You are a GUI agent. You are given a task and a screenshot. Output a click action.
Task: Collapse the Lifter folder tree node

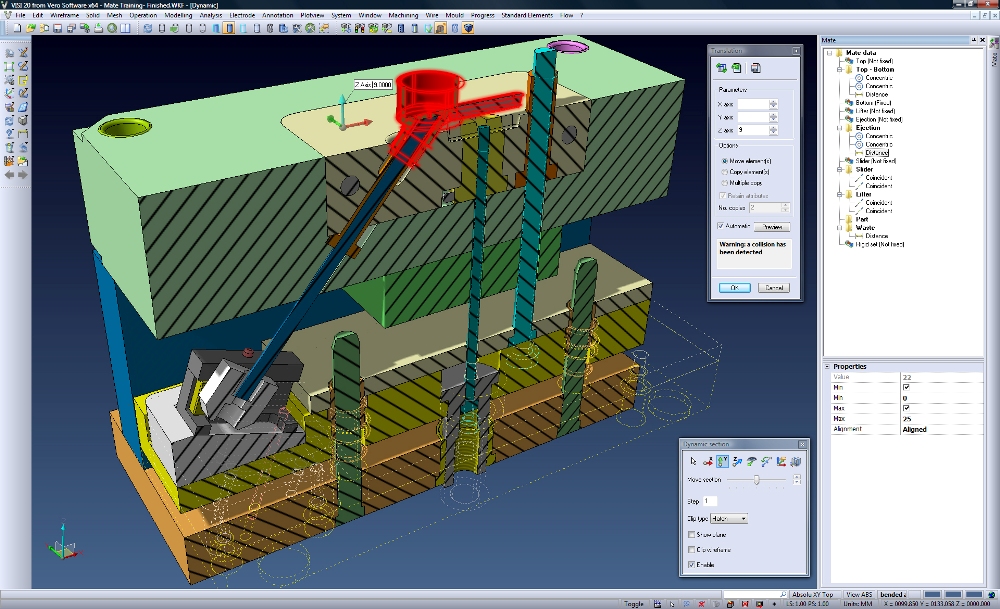[x=840, y=194]
